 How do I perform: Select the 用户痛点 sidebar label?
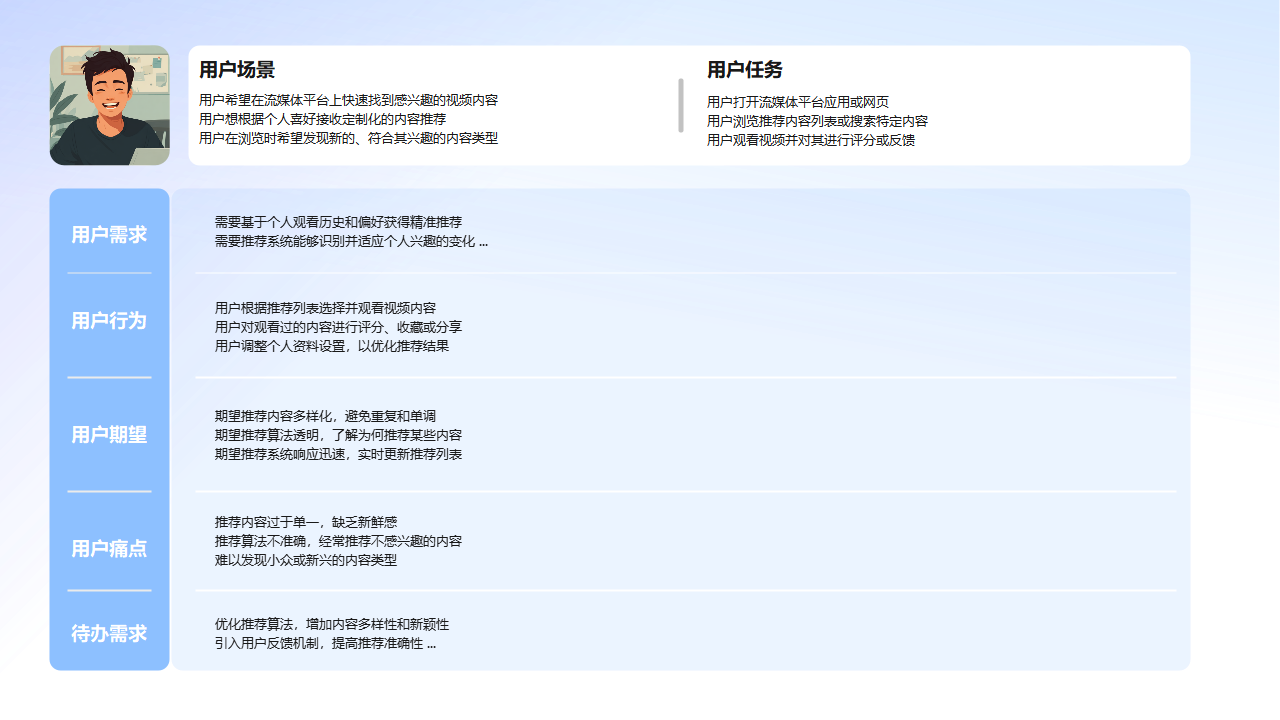click(108, 548)
